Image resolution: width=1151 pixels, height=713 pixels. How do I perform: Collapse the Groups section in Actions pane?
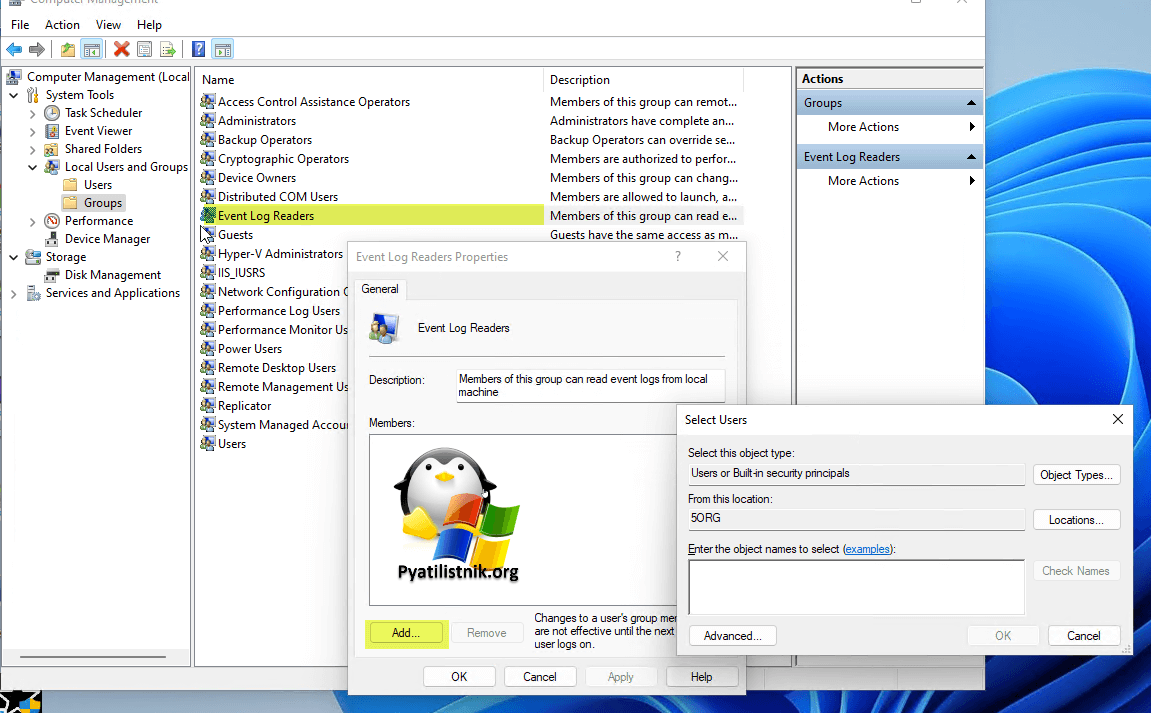pos(970,103)
